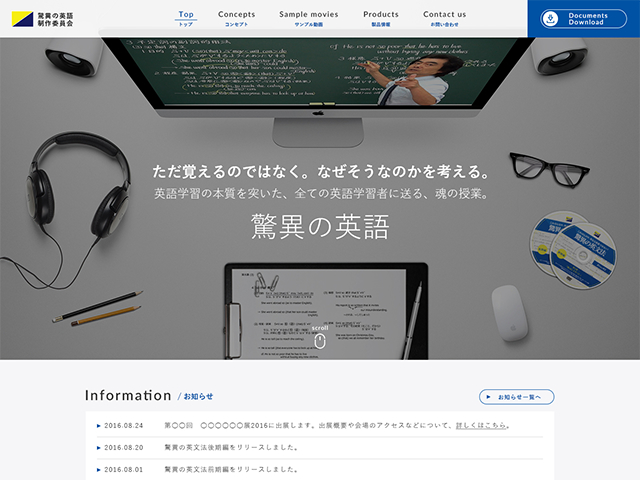Click the 2016.08.24 exhibition news text
The height and width of the screenshot is (480, 640).
(337, 425)
